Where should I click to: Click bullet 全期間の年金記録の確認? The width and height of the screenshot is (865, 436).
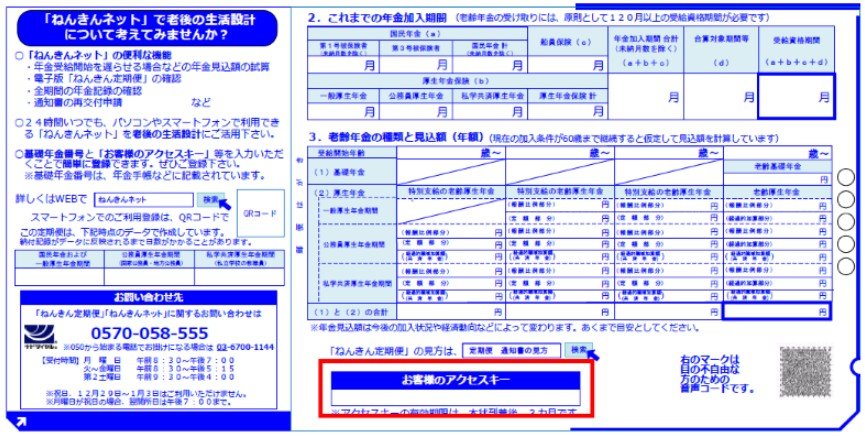coord(84,91)
